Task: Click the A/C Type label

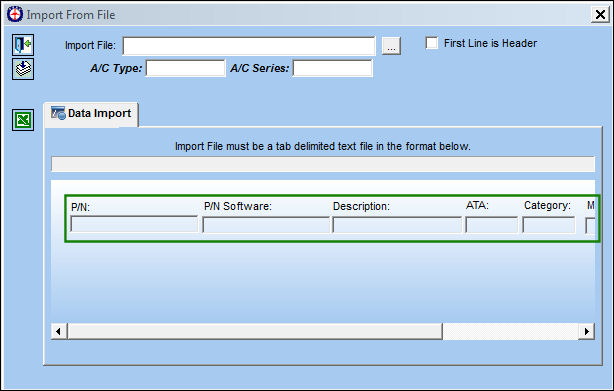Action: (x=116, y=68)
